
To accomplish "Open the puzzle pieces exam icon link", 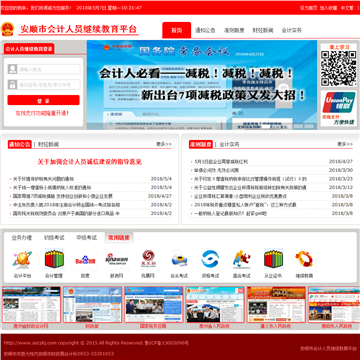I will click(242, 259).
